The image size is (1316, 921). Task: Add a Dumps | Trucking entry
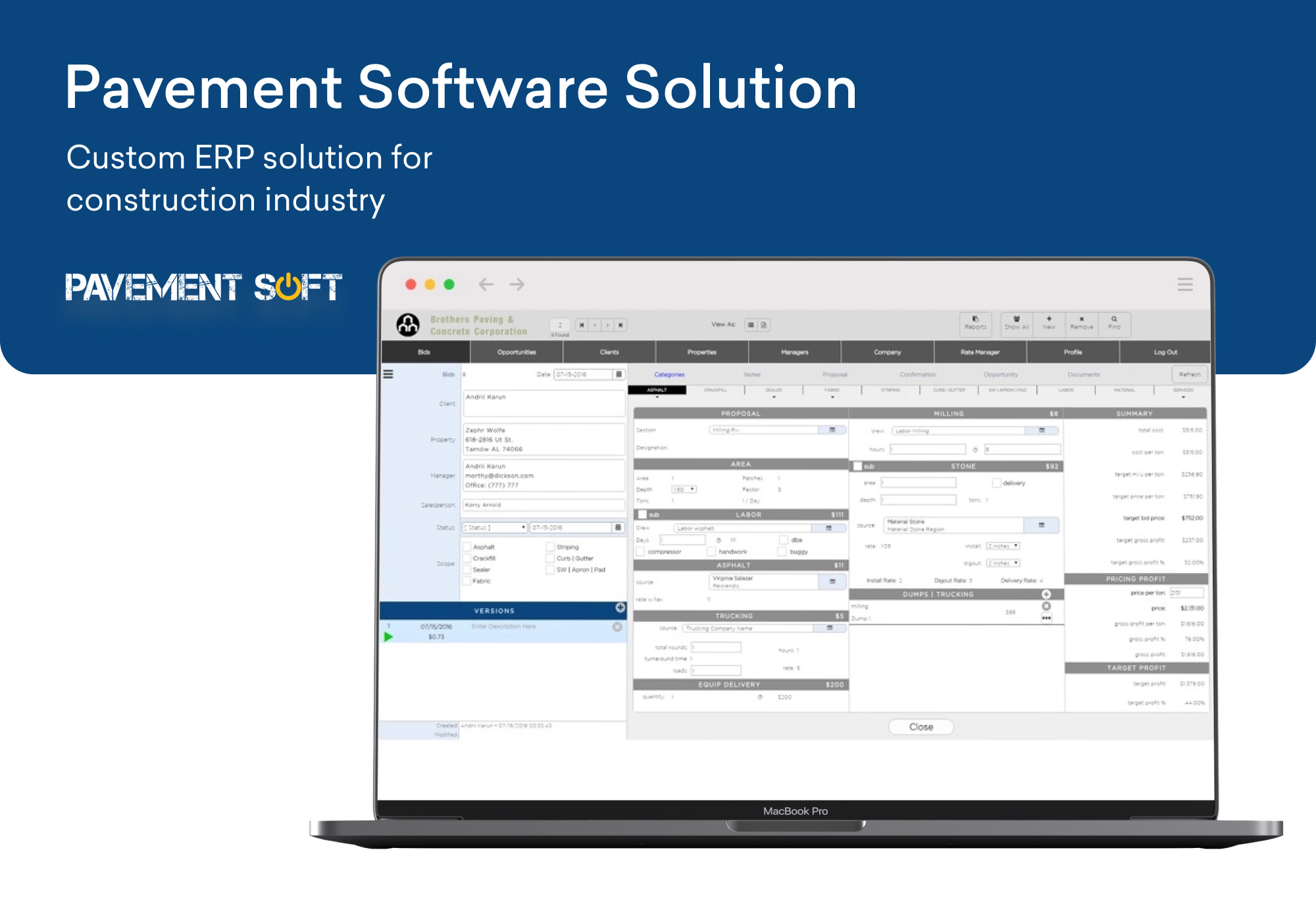[1046, 594]
